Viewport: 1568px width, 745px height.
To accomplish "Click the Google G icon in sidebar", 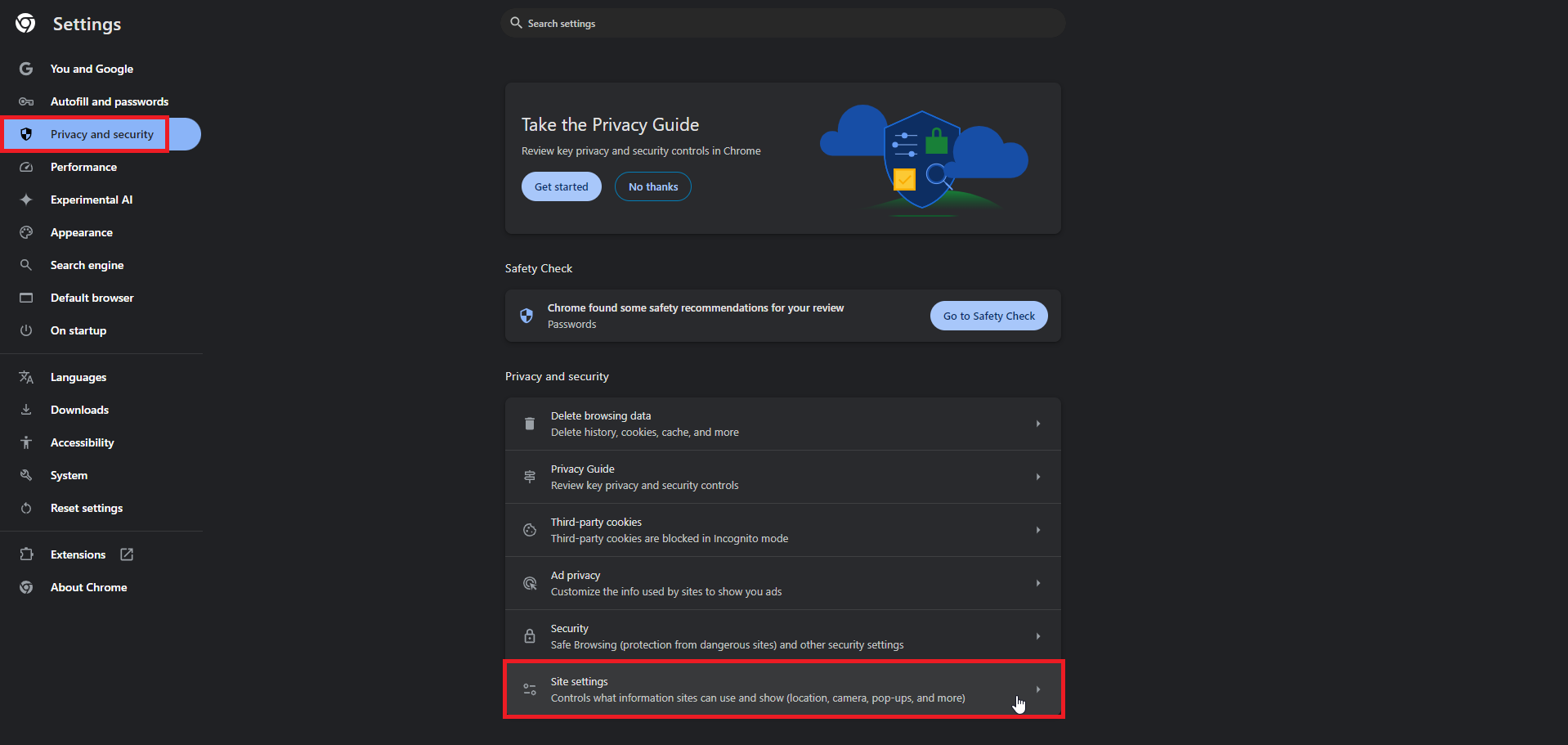I will 26,69.
